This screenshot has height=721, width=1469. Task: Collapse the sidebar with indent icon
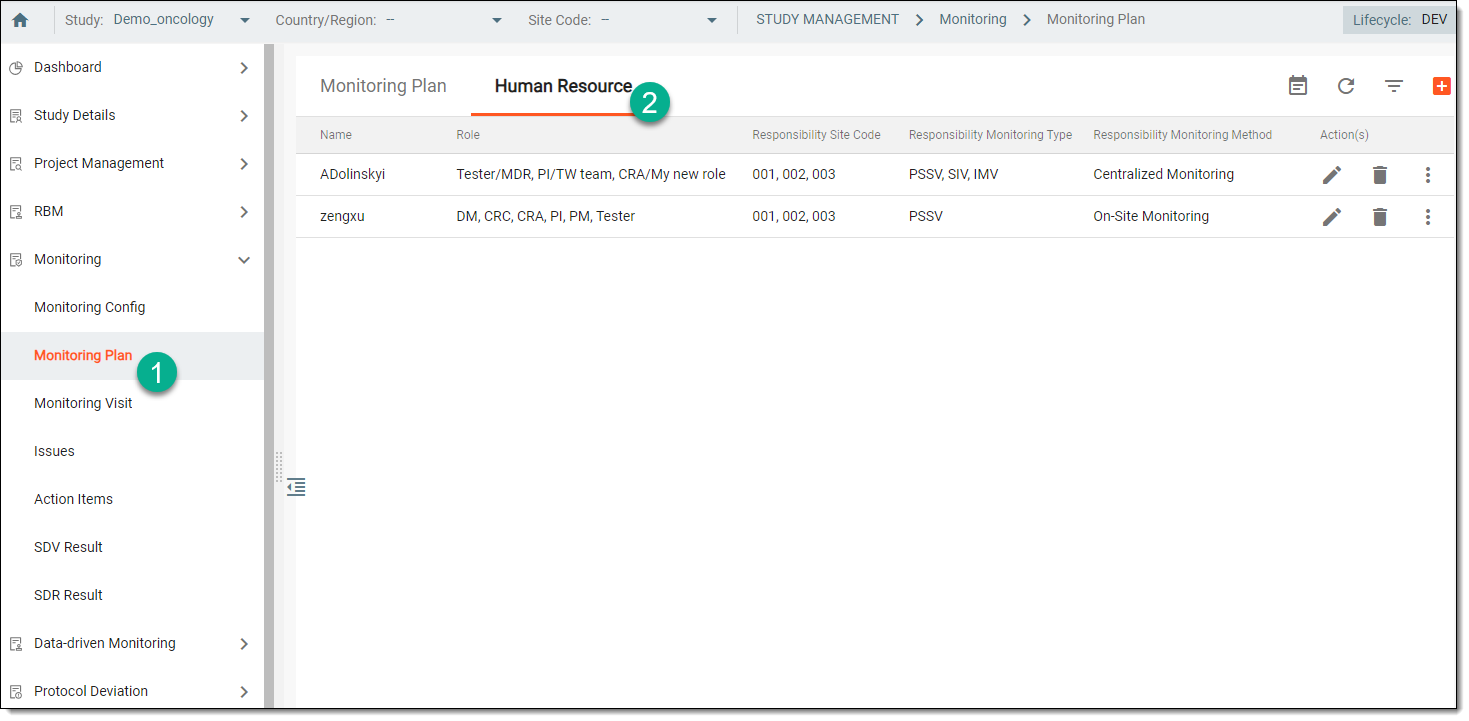pyautogui.click(x=296, y=487)
